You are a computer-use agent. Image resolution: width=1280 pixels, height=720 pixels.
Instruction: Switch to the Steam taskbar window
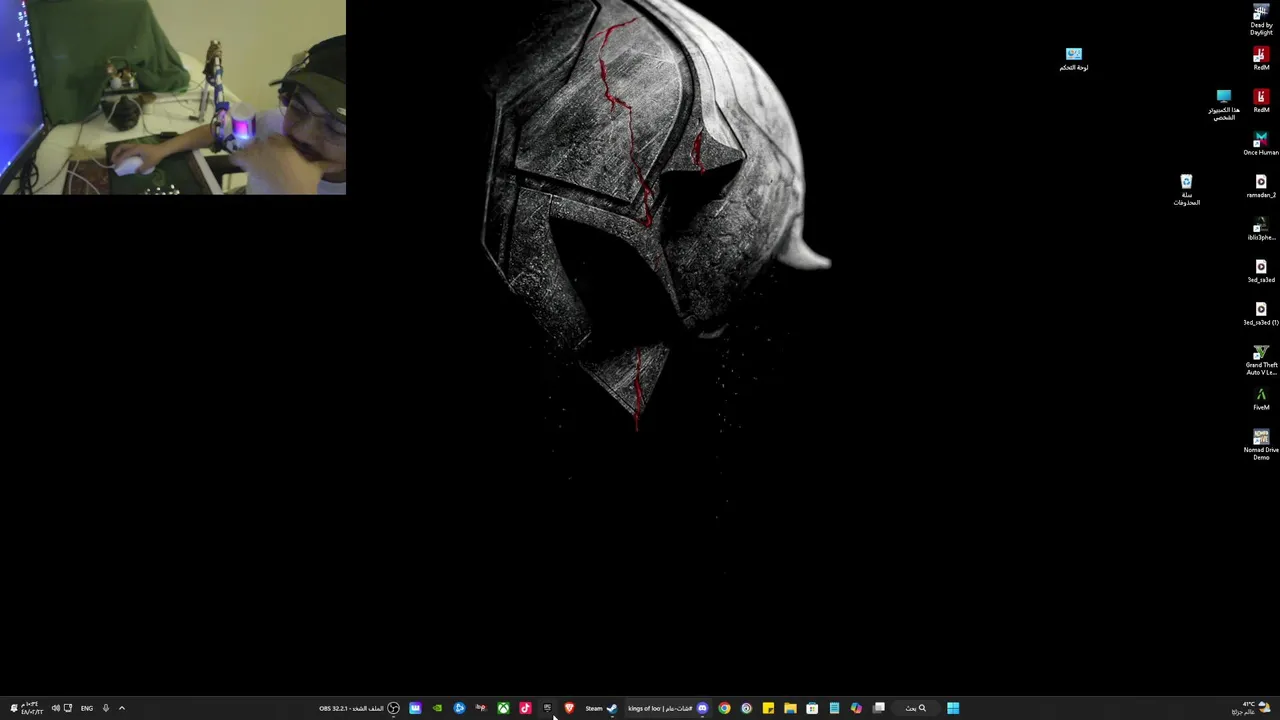[x=601, y=708]
